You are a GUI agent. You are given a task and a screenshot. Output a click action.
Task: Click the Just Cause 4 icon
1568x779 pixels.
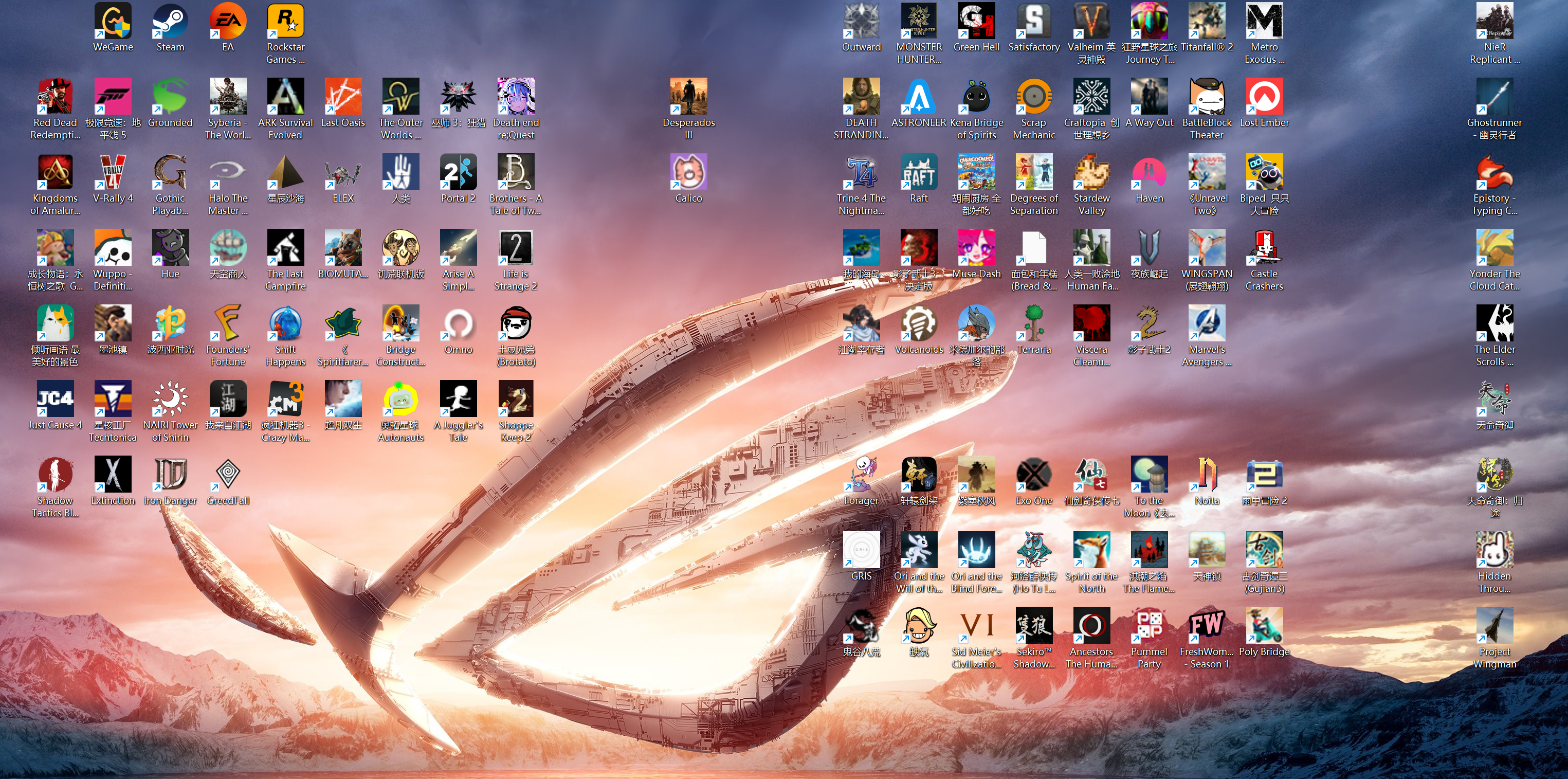pyautogui.click(x=55, y=398)
